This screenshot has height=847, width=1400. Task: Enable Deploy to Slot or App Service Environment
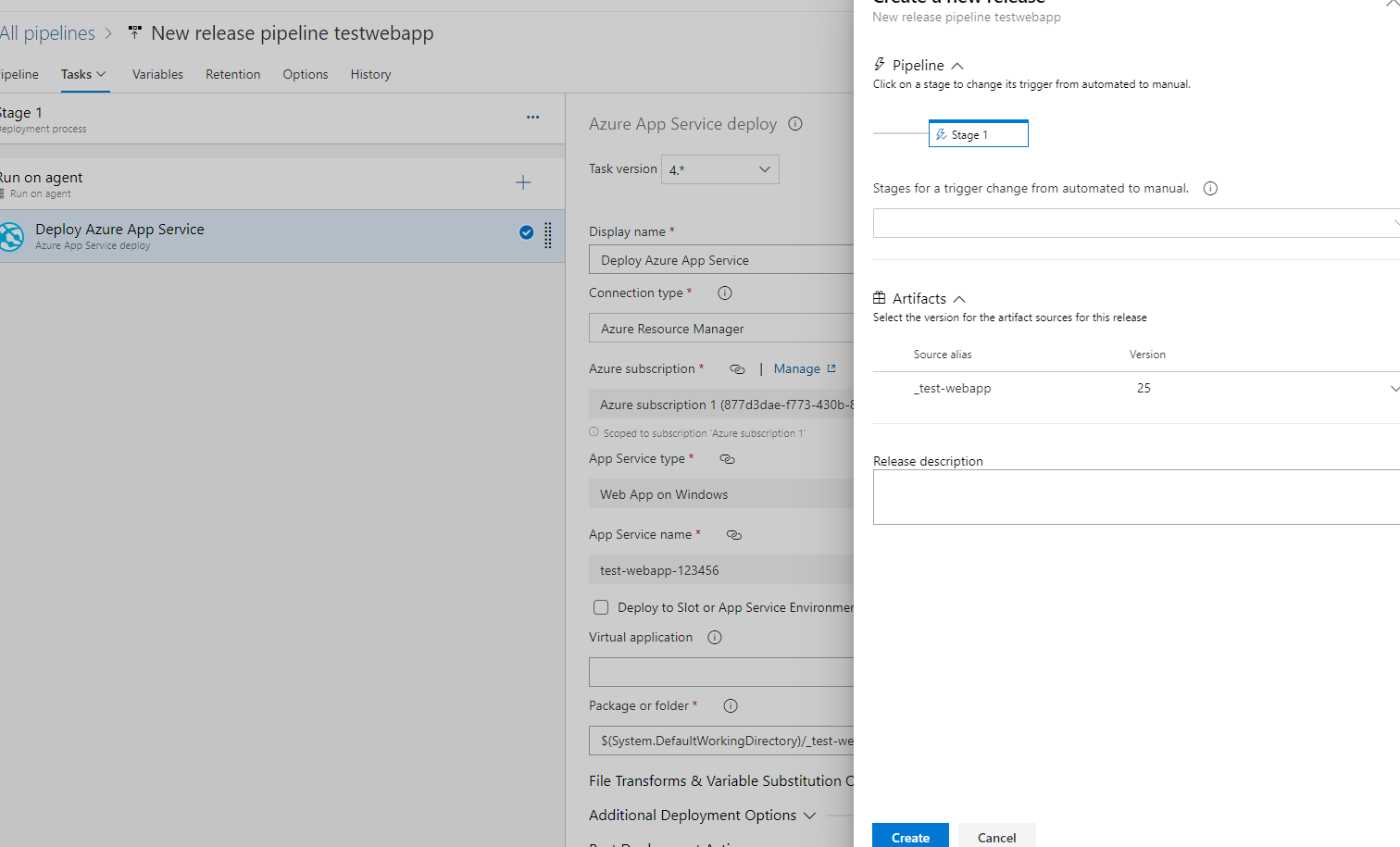(601, 608)
